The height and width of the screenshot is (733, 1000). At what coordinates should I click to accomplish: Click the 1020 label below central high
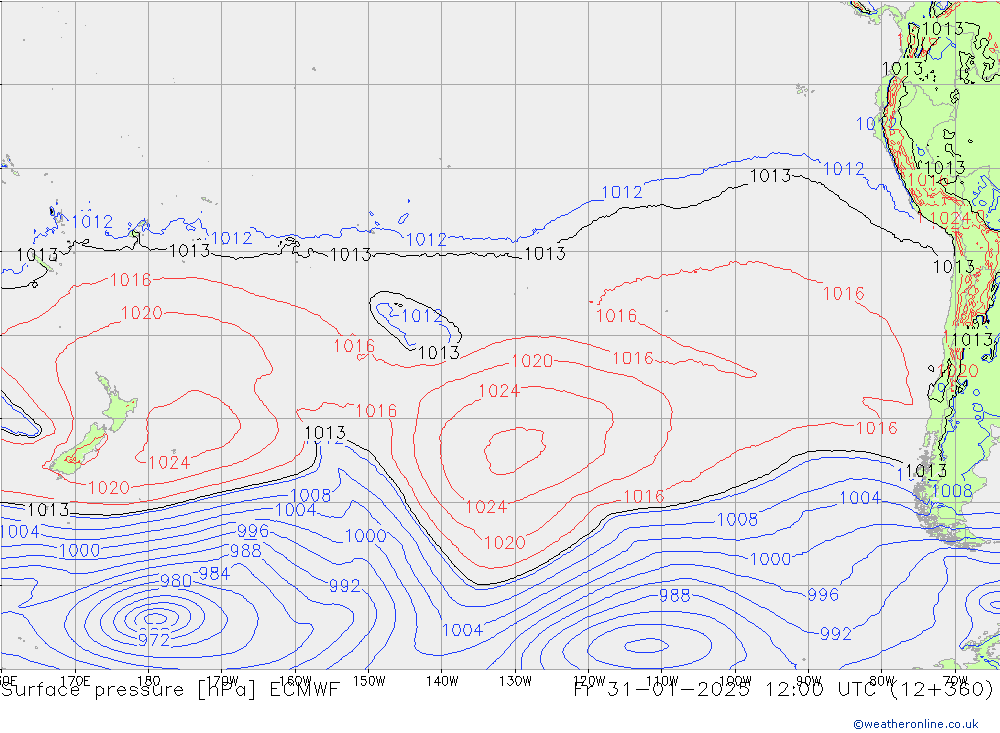(504, 543)
